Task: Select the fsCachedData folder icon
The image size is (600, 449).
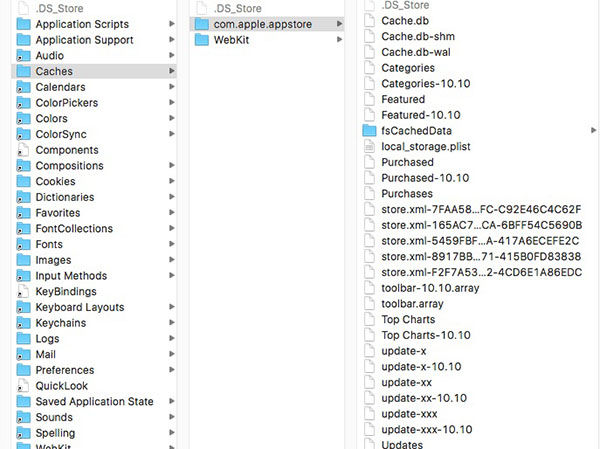Action: (369, 131)
